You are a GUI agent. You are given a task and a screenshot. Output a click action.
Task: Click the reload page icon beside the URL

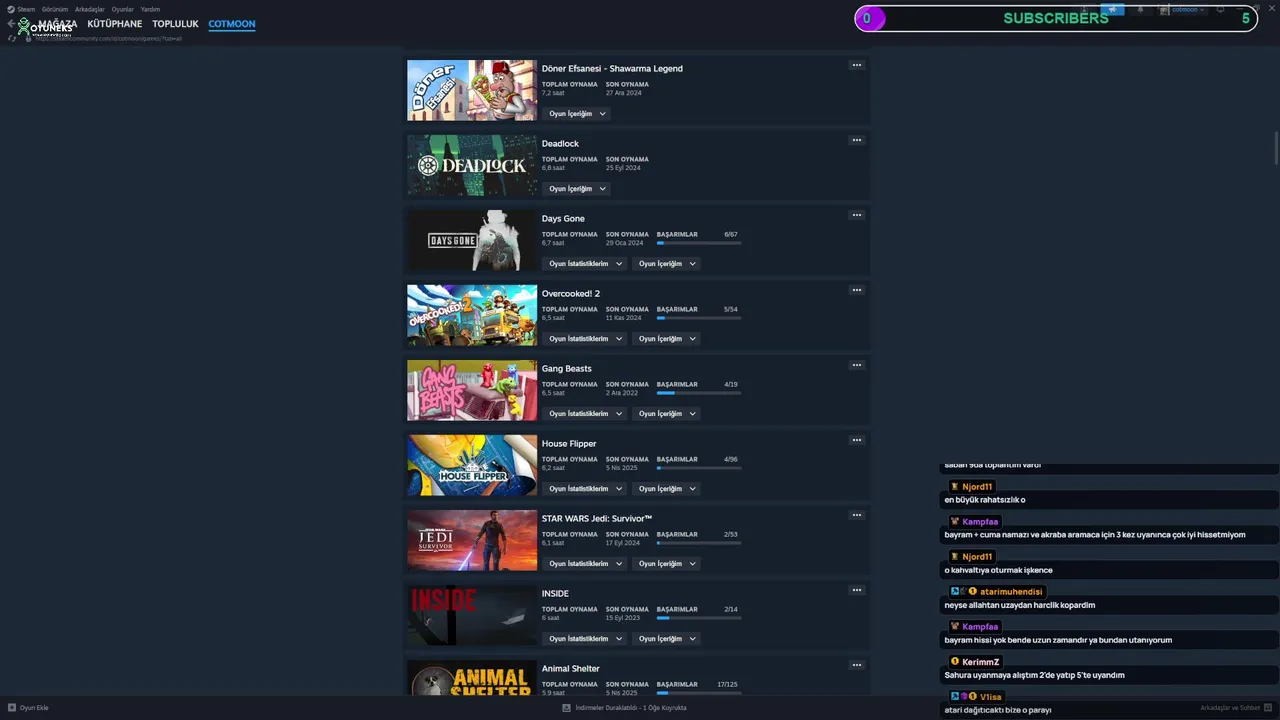pos(12,38)
